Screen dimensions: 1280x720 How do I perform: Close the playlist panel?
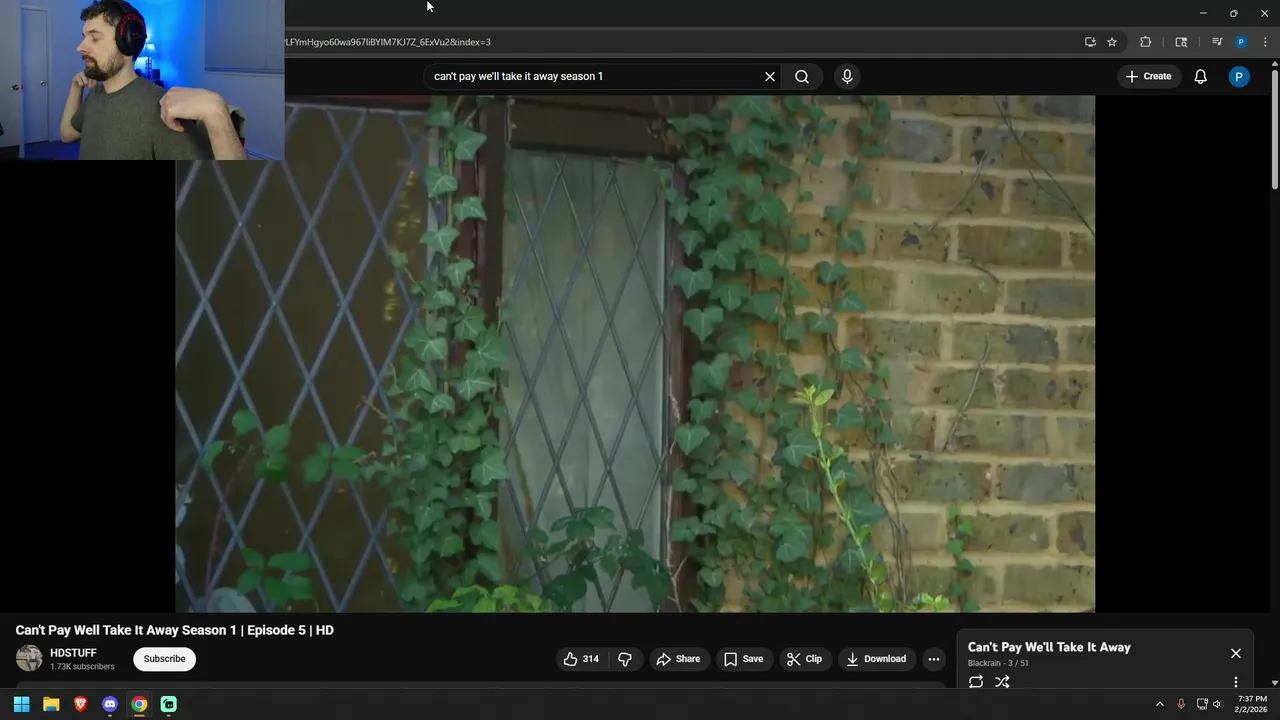1236,653
